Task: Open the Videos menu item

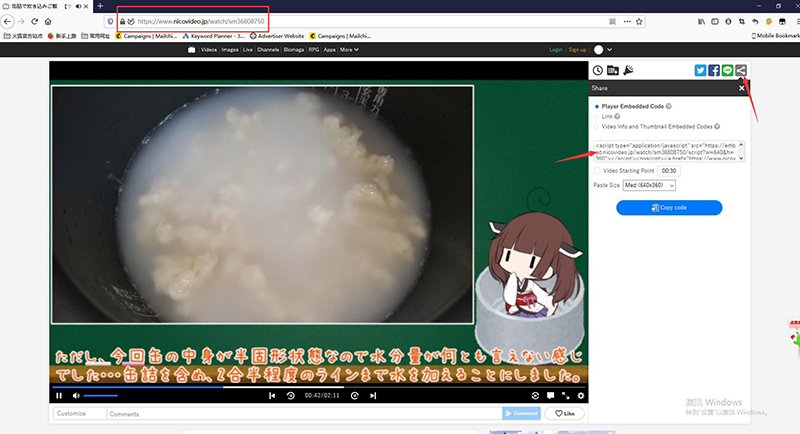Action: 209,50
